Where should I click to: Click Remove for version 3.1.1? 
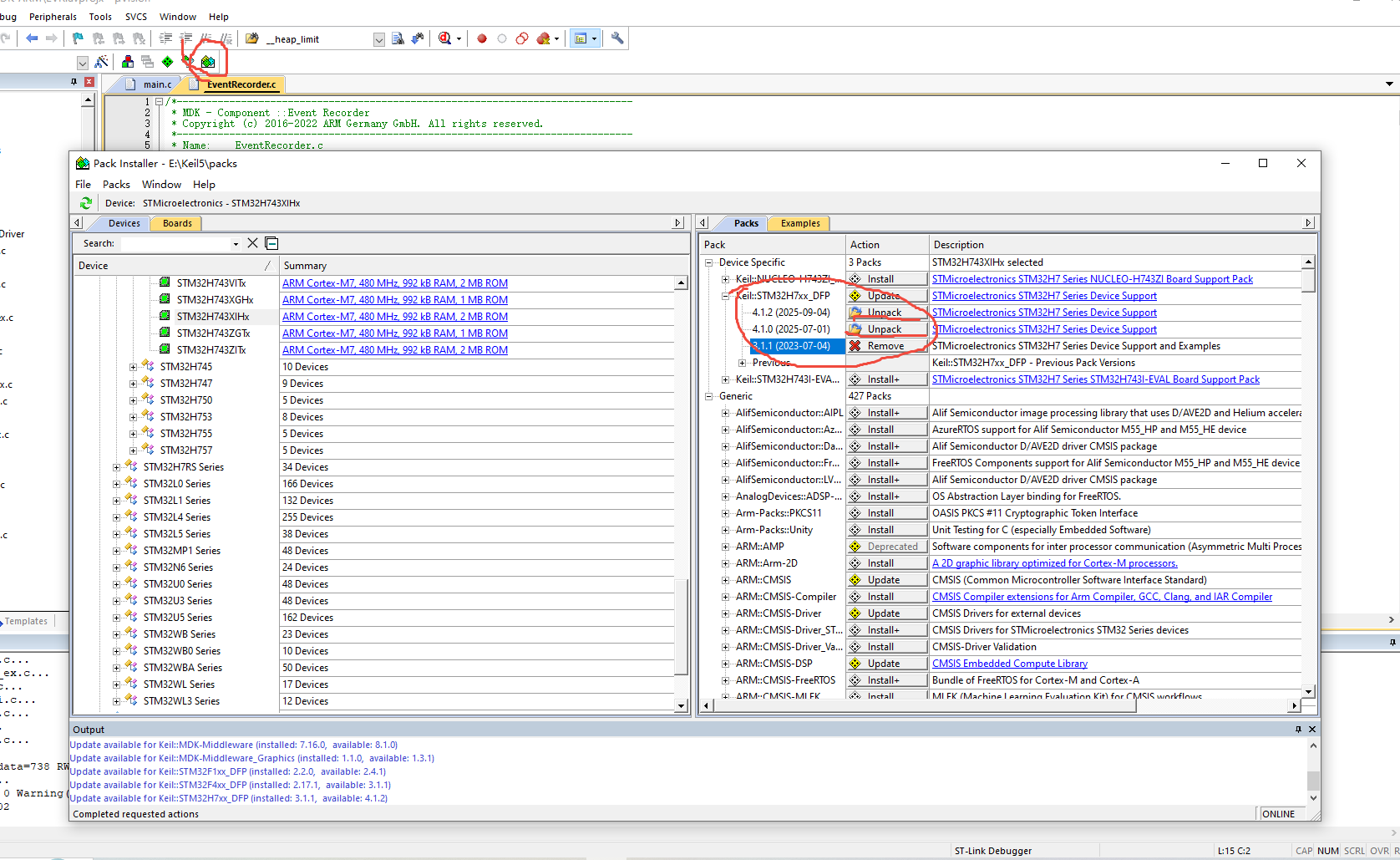click(x=887, y=346)
